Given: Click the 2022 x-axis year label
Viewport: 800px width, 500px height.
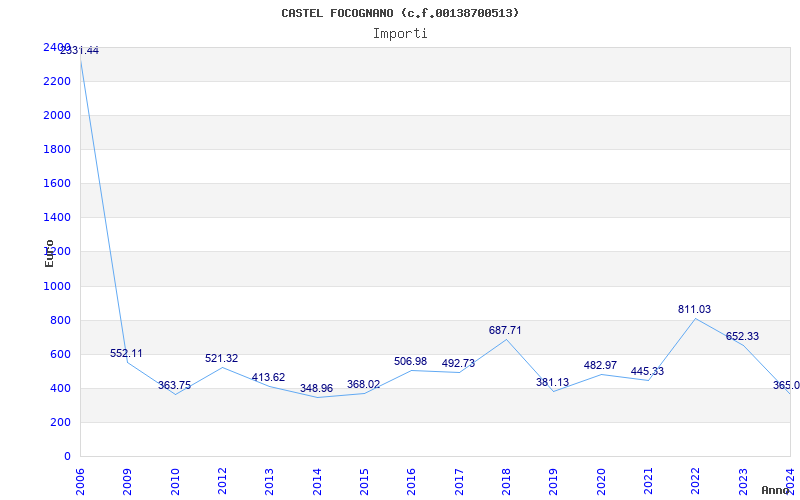Looking at the screenshot, I should click(696, 482).
